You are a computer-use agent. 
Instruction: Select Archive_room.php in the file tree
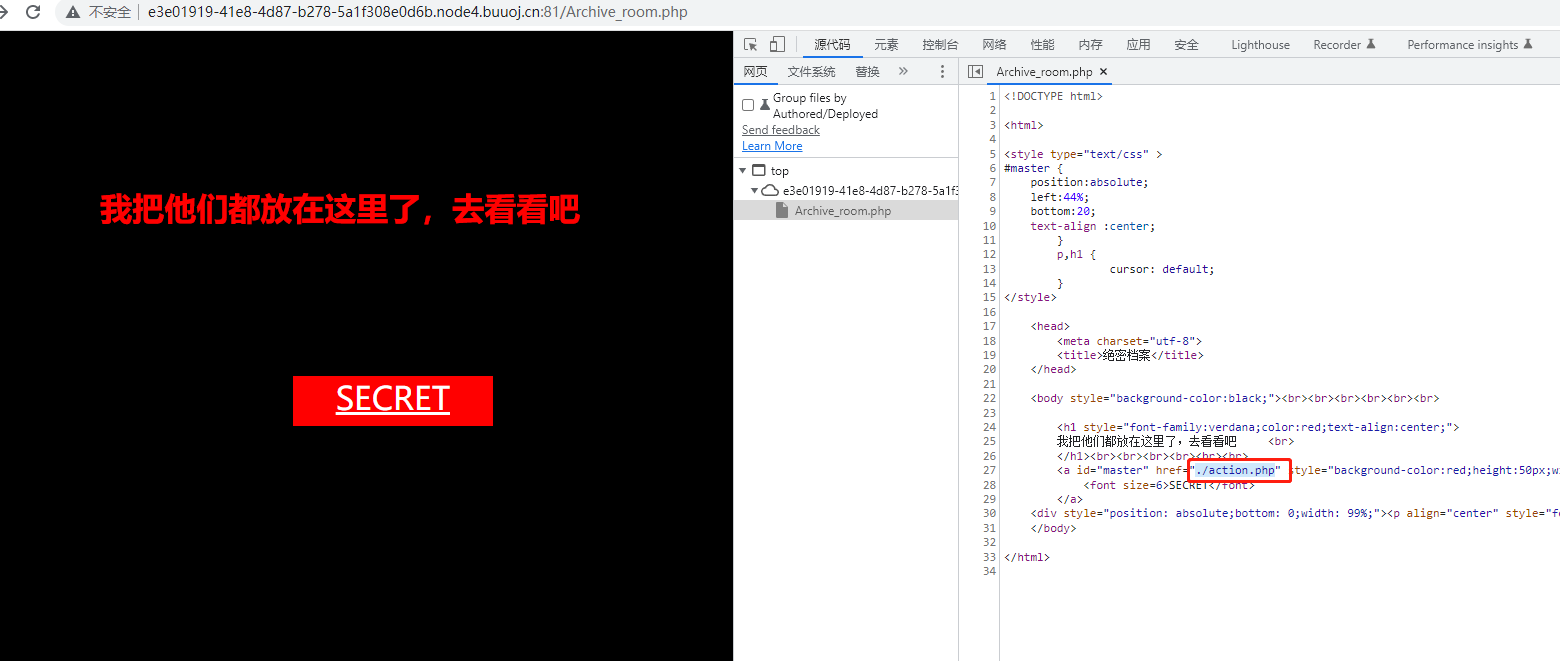click(x=846, y=211)
